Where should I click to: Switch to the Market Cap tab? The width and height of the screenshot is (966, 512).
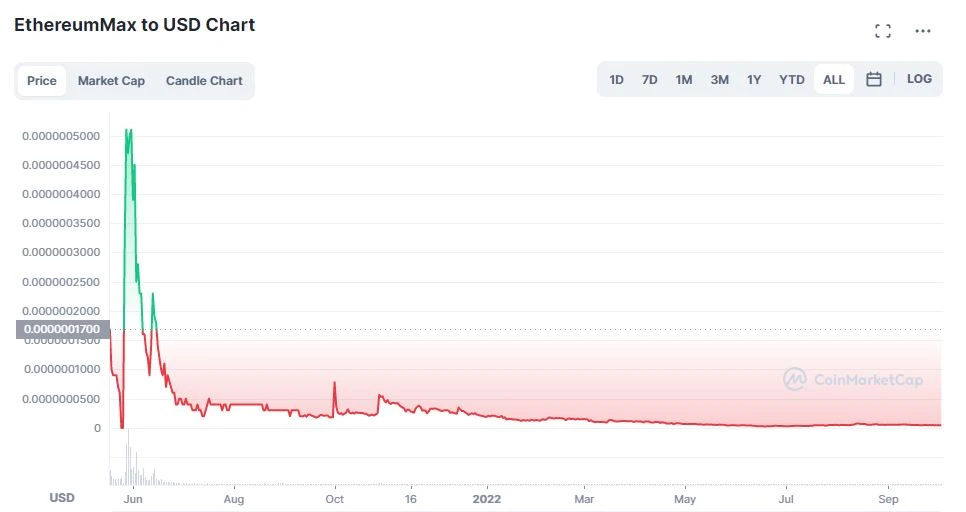[111, 81]
